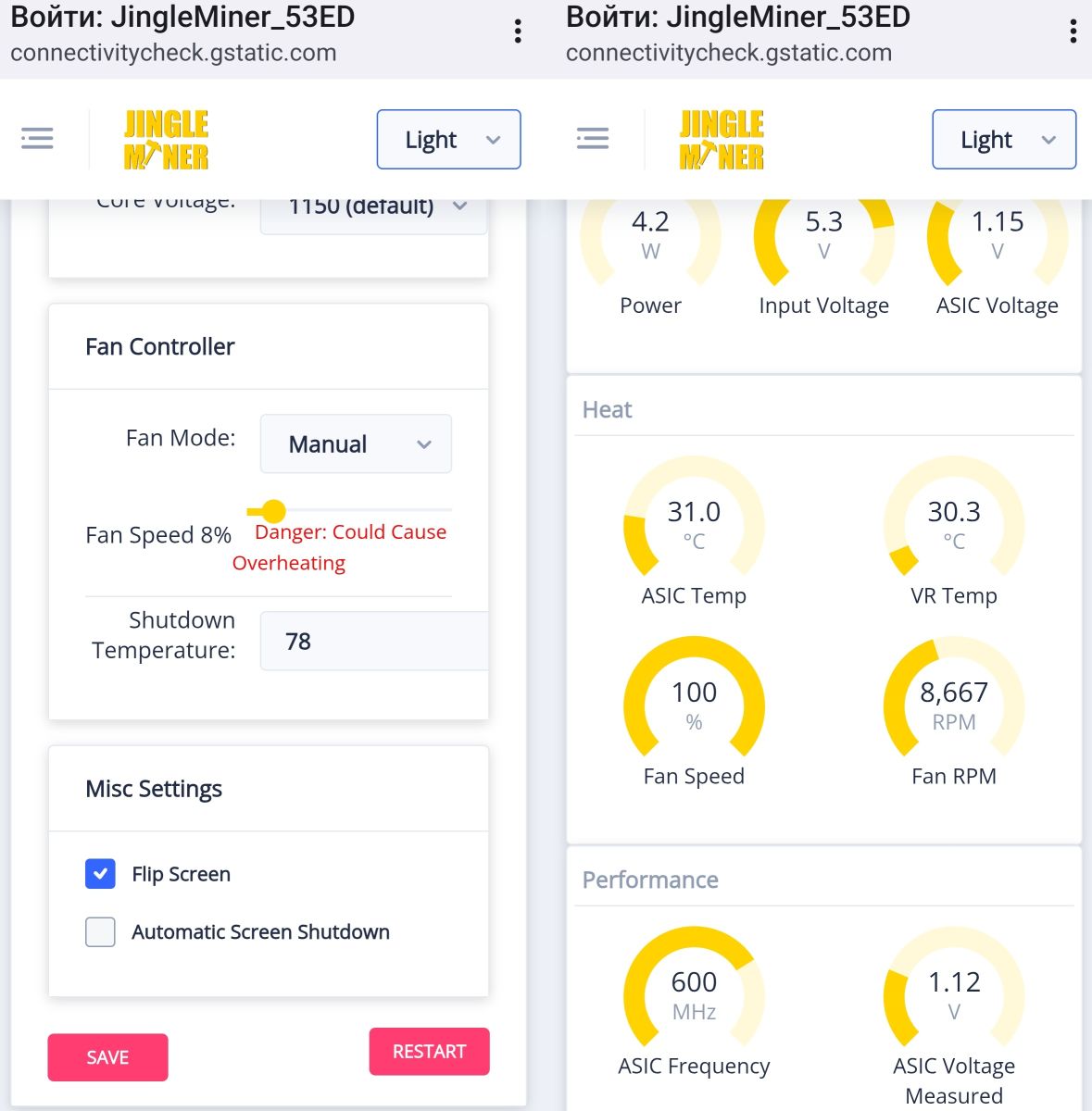Click the Fan Speed slider handle
The image size is (1092, 1111).
click(273, 510)
